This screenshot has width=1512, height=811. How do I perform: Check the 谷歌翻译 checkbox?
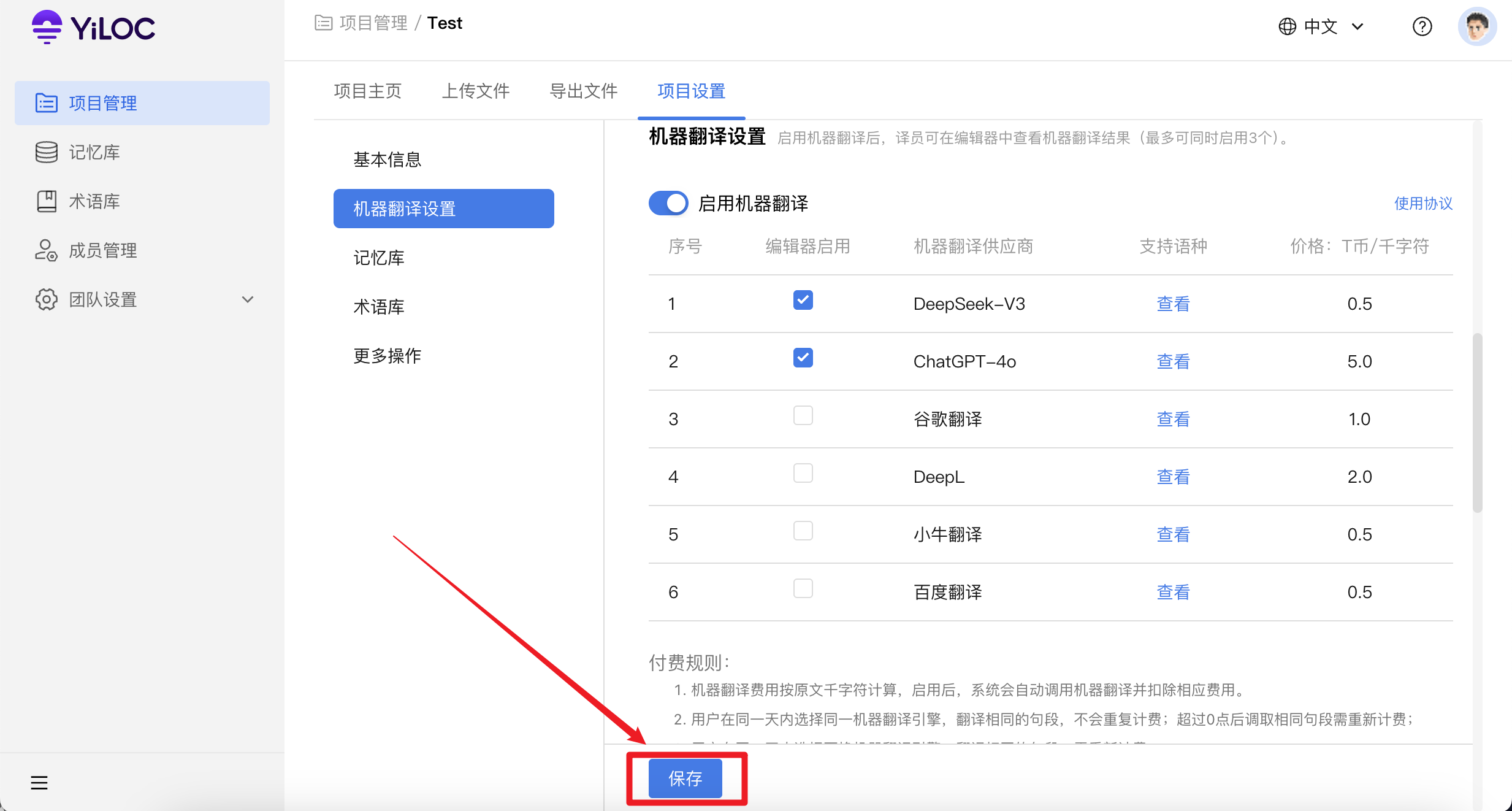pyautogui.click(x=803, y=415)
